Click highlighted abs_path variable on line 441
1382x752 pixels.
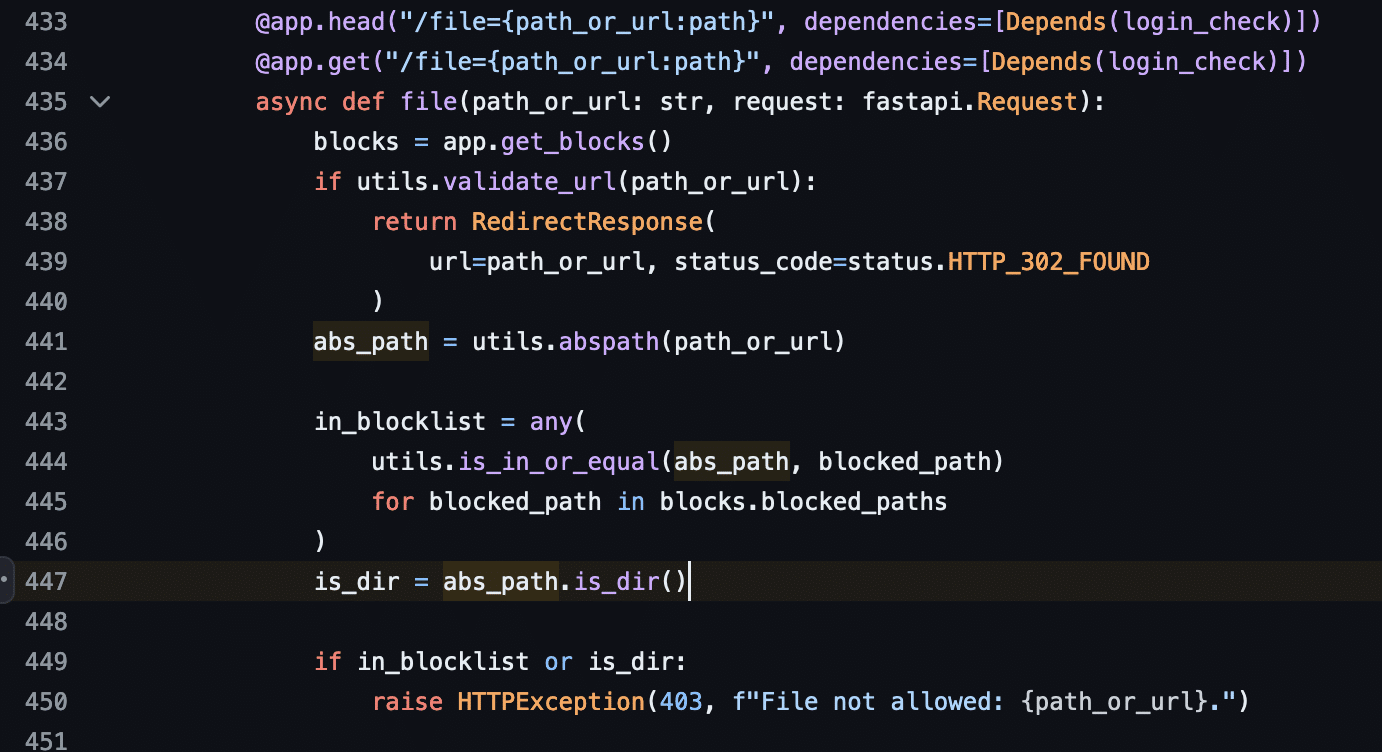(371, 341)
